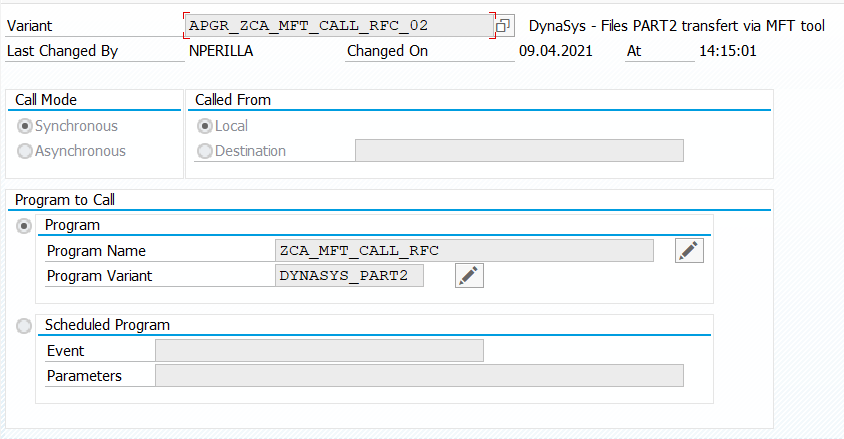Image resolution: width=844 pixels, height=439 pixels.
Task: Pick the Destination radio option
Action: click(x=205, y=151)
